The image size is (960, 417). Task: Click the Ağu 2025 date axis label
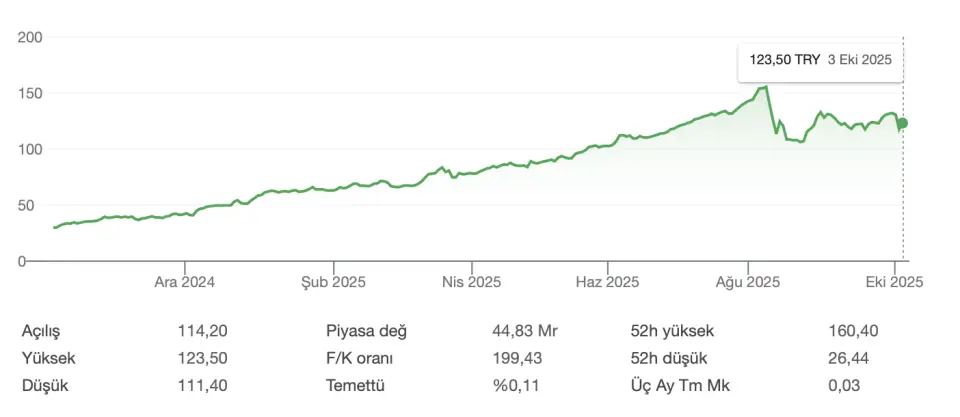(750, 282)
